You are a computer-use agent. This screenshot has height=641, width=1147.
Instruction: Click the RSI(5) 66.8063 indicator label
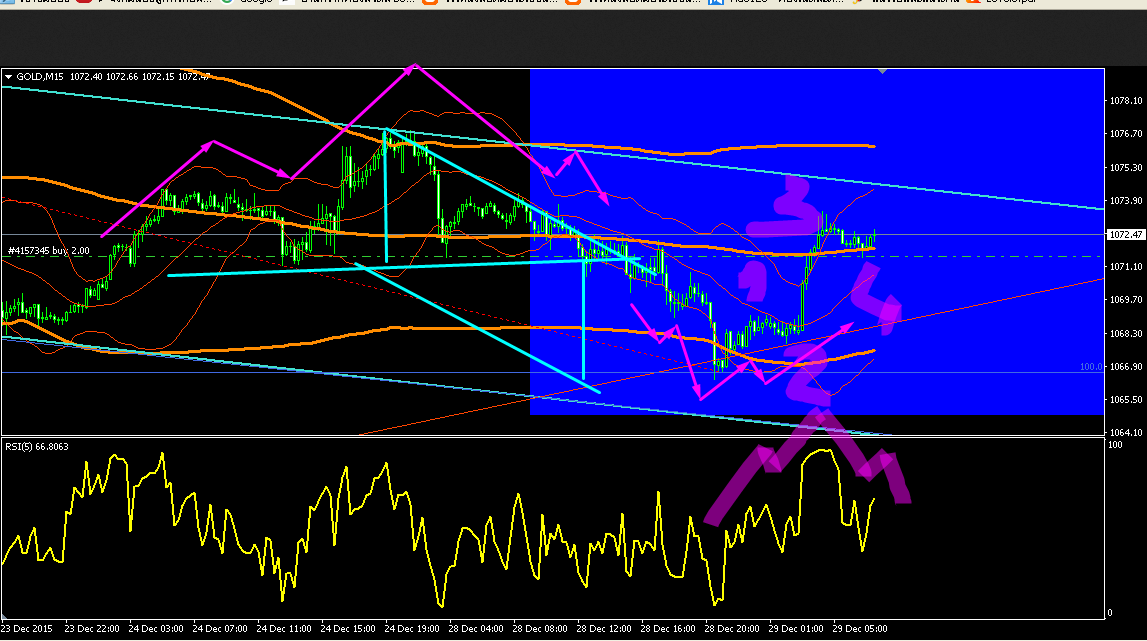[x=37, y=446]
